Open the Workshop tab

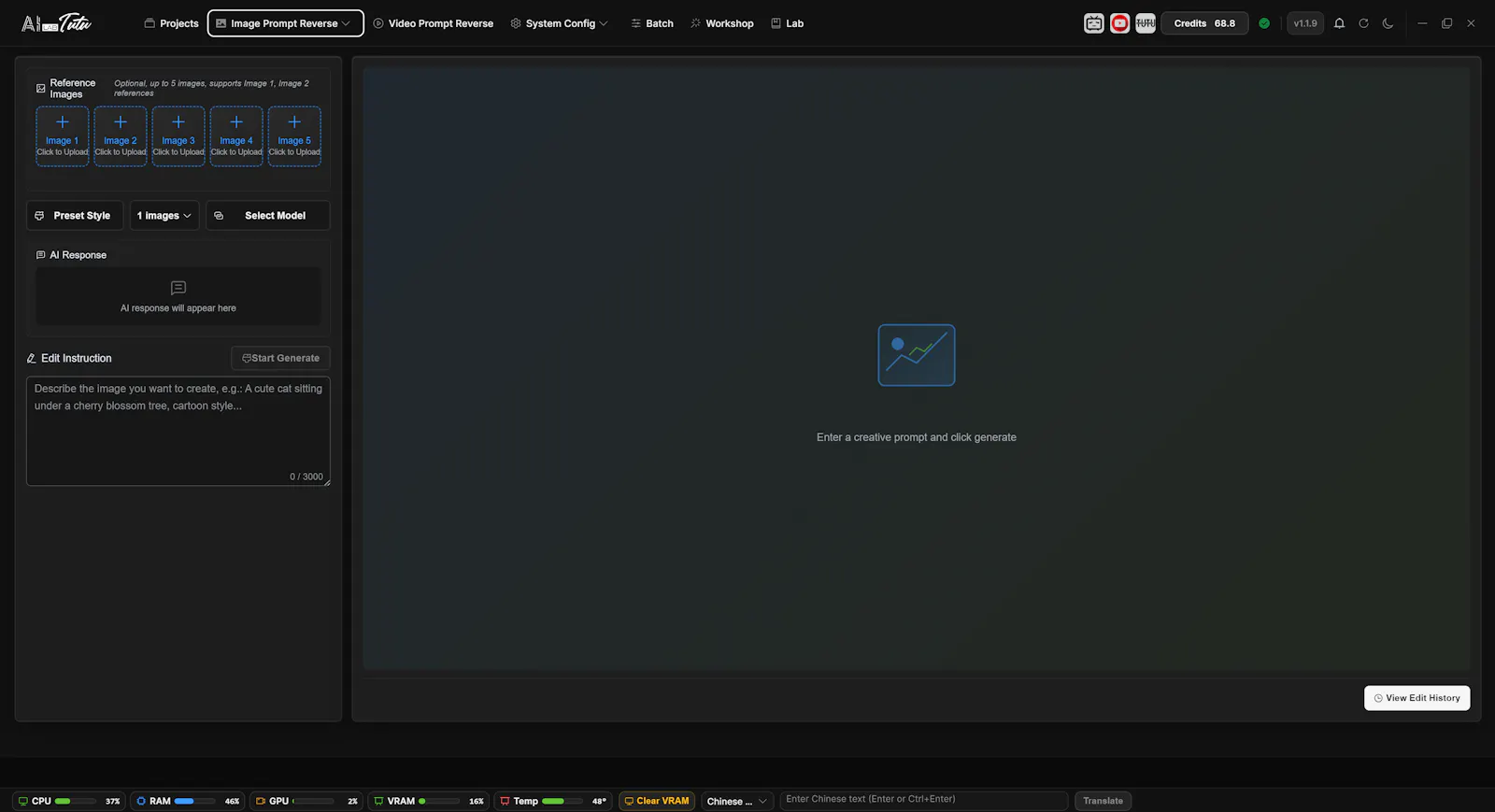[x=721, y=23]
